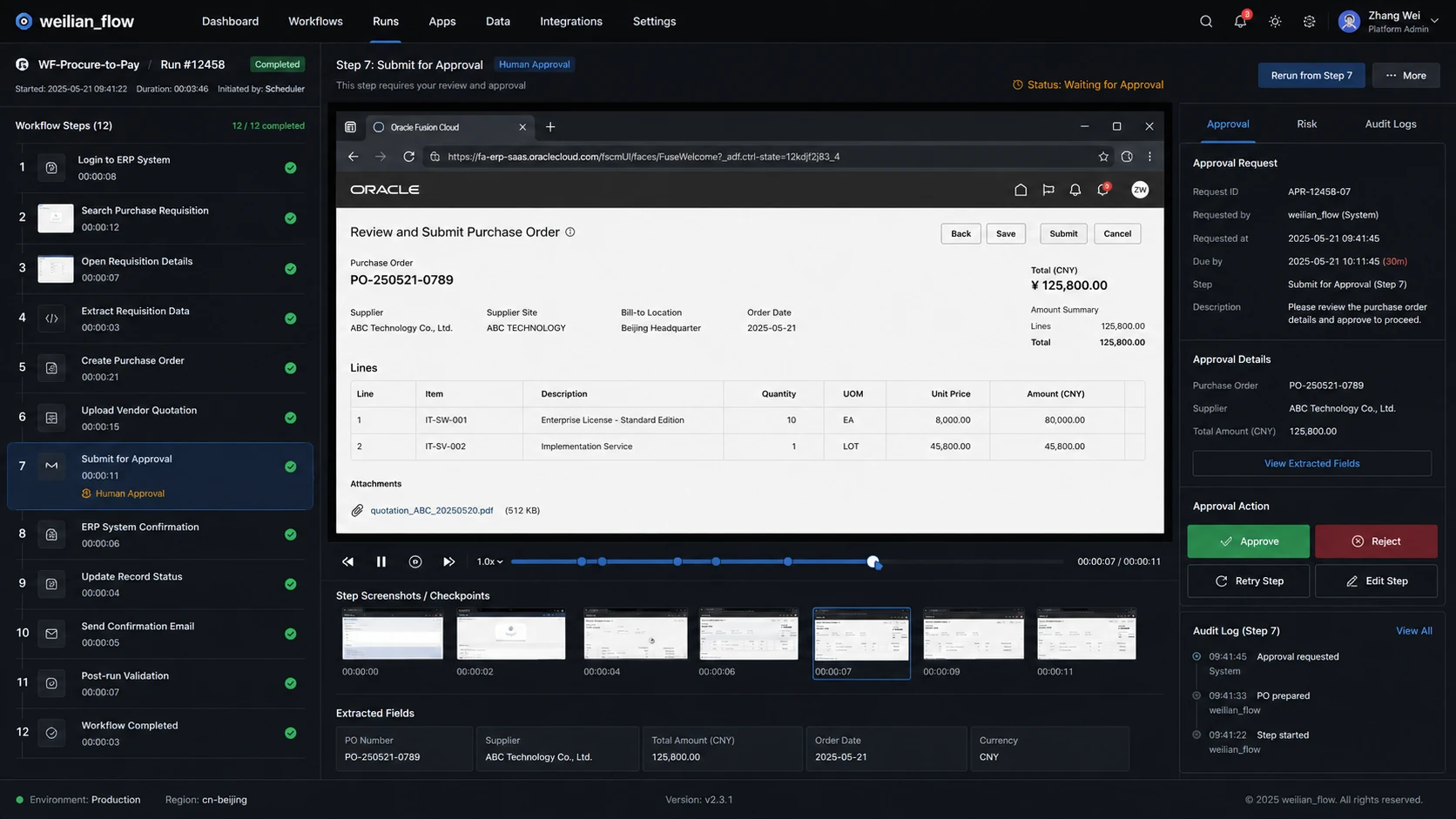Image resolution: width=1456 pixels, height=819 pixels.
Task: Click the search magnifier icon
Action: [x=1206, y=22]
